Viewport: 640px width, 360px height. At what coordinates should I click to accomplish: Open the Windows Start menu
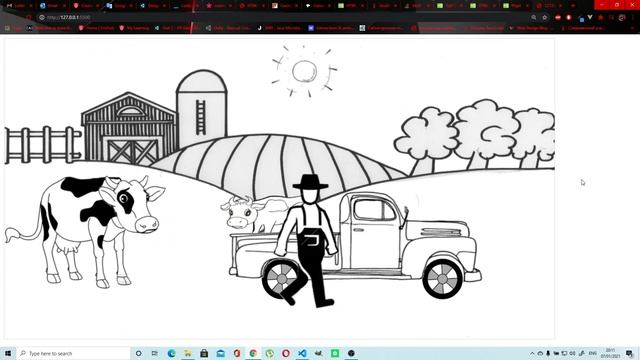(x=8, y=353)
